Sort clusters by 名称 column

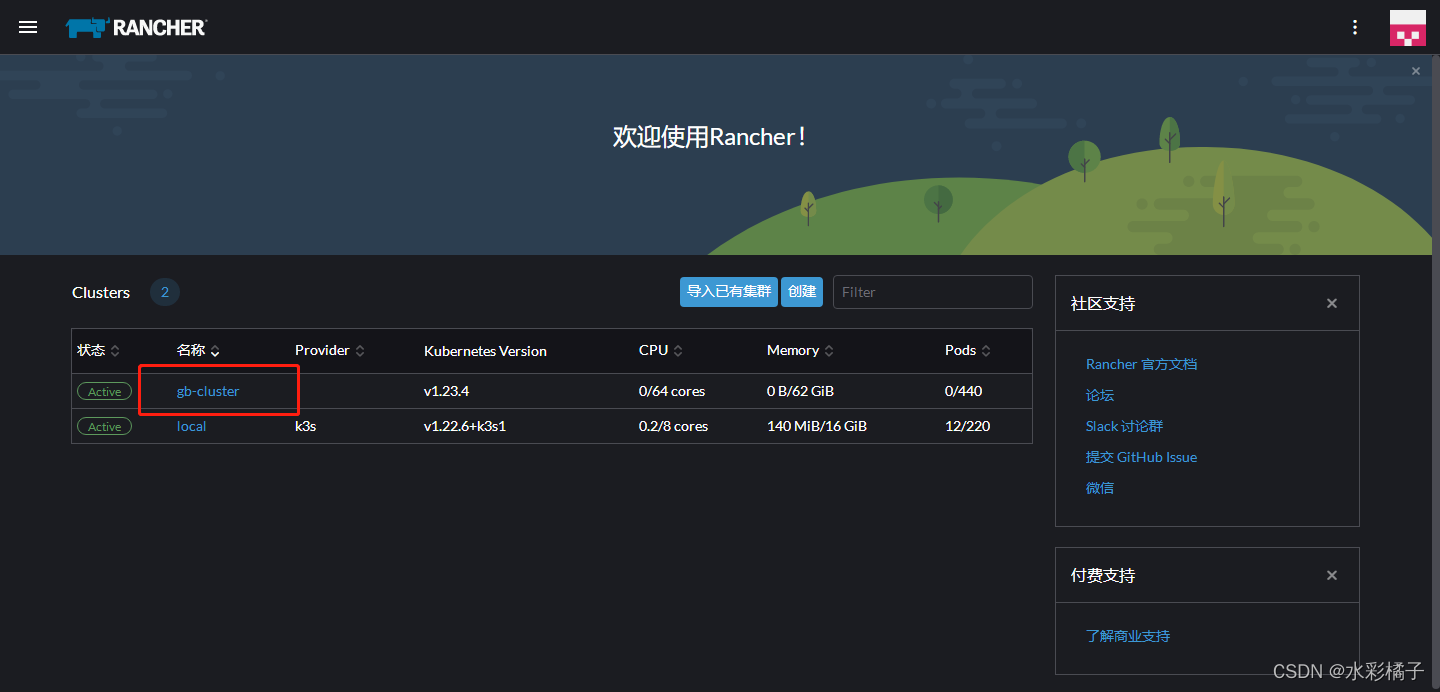pyautogui.click(x=198, y=350)
